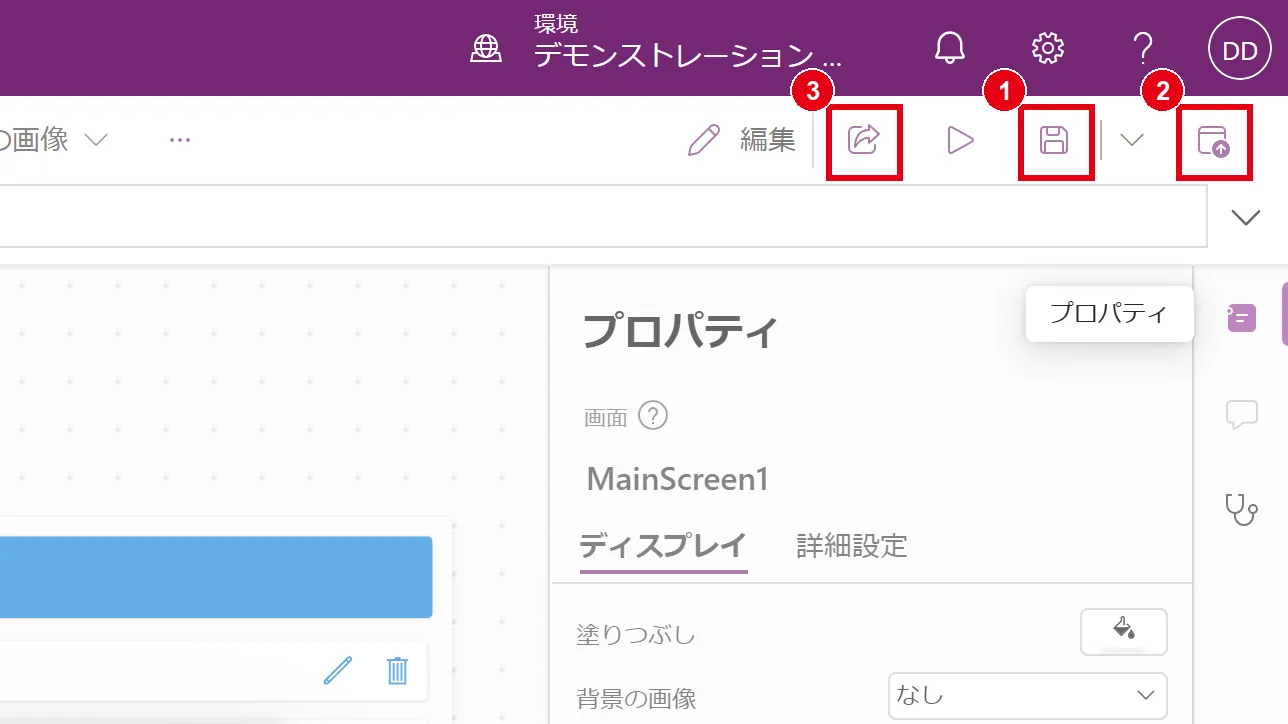Open the Properties pane icon in right rail
The height and width of the screenshot is (724, 1288).
click(1241, 319)
